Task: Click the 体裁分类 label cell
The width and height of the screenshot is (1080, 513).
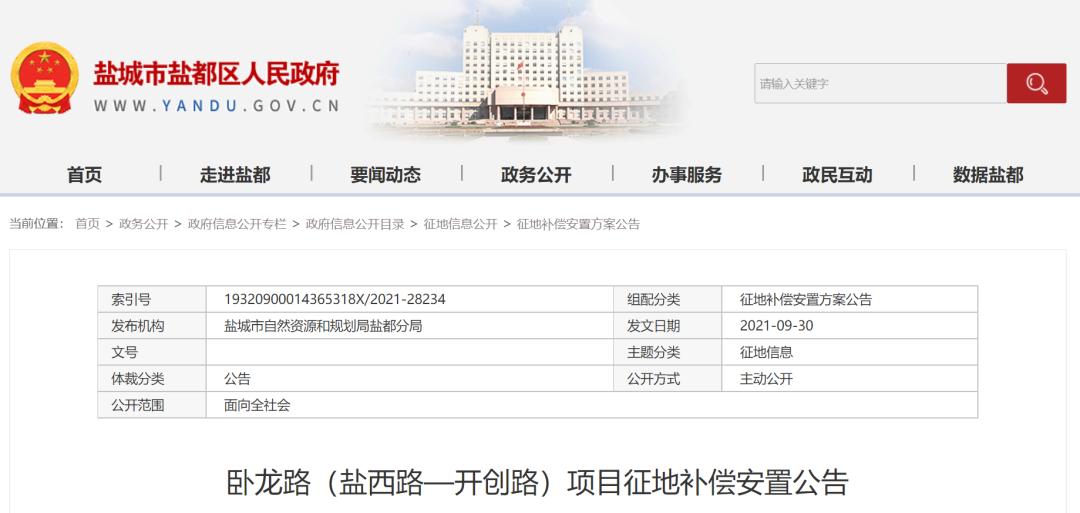Action: (152, 379)
